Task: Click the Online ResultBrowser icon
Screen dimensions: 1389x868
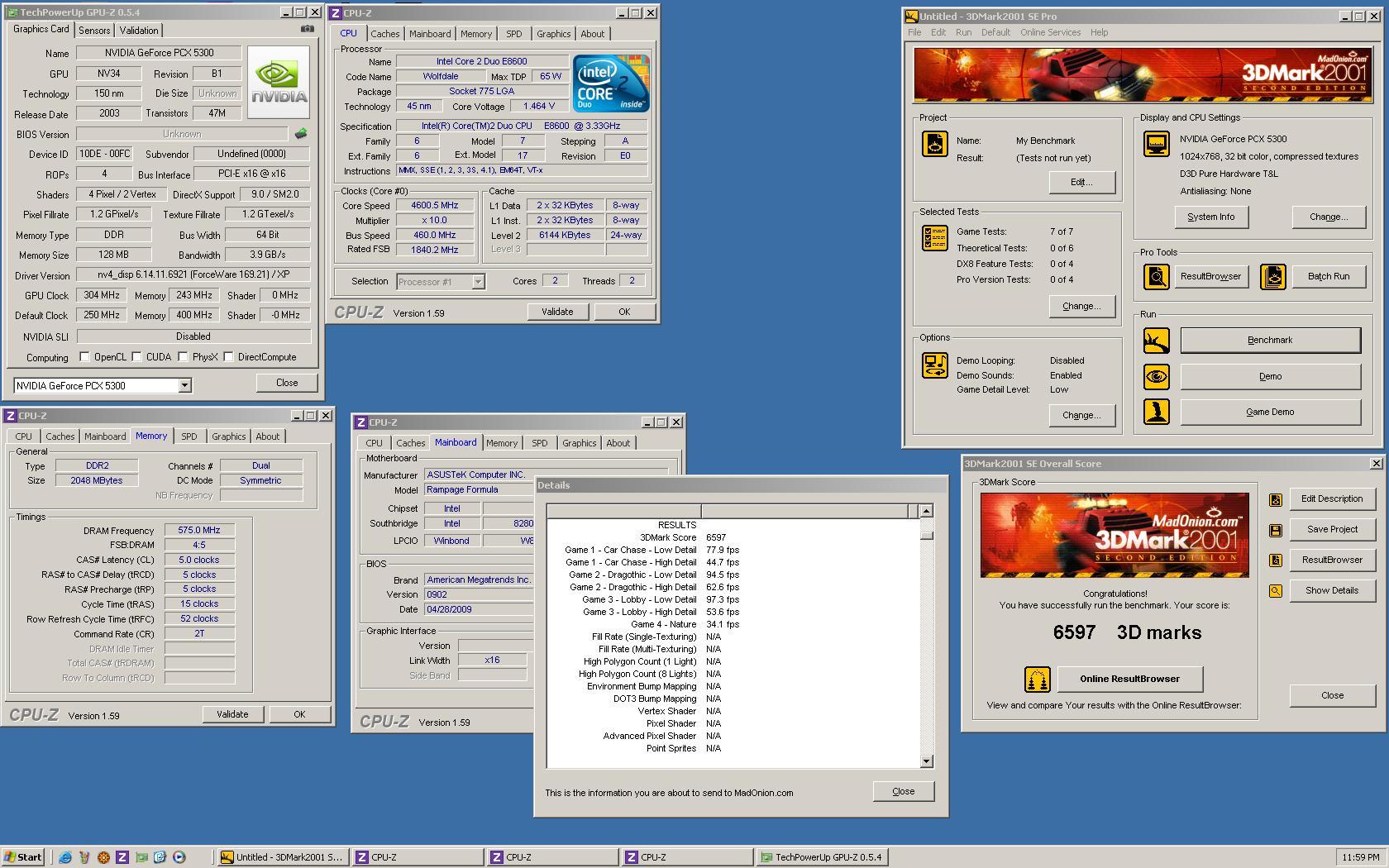Action: (1037, 680)
